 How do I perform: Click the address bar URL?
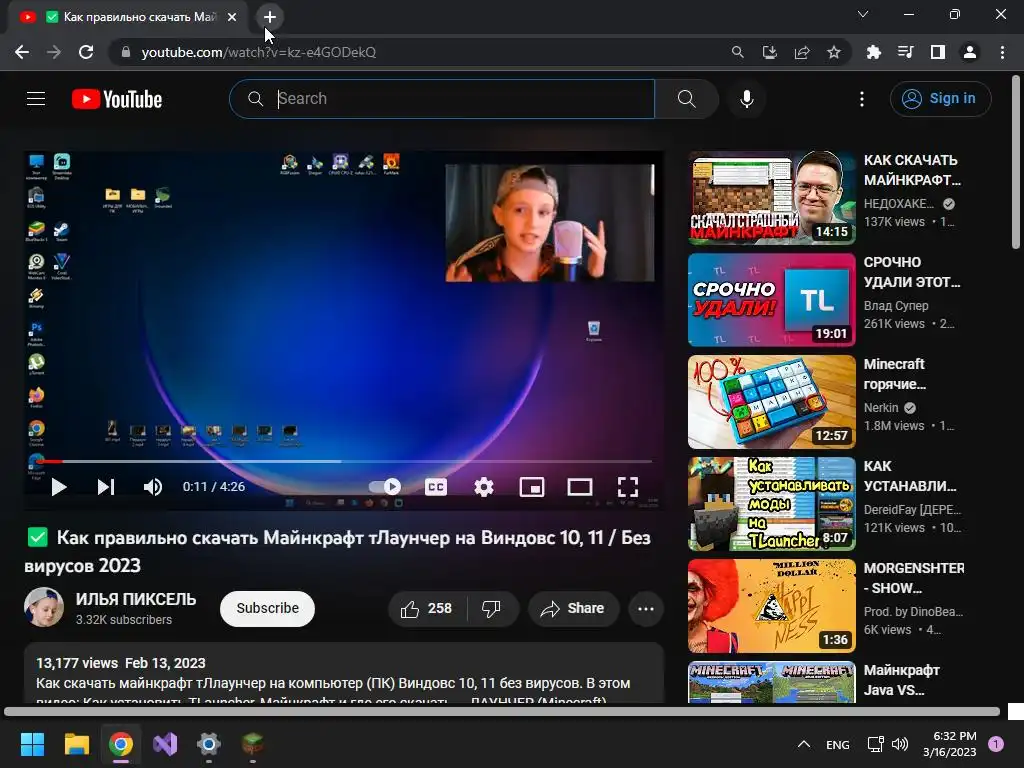(259, 52)
